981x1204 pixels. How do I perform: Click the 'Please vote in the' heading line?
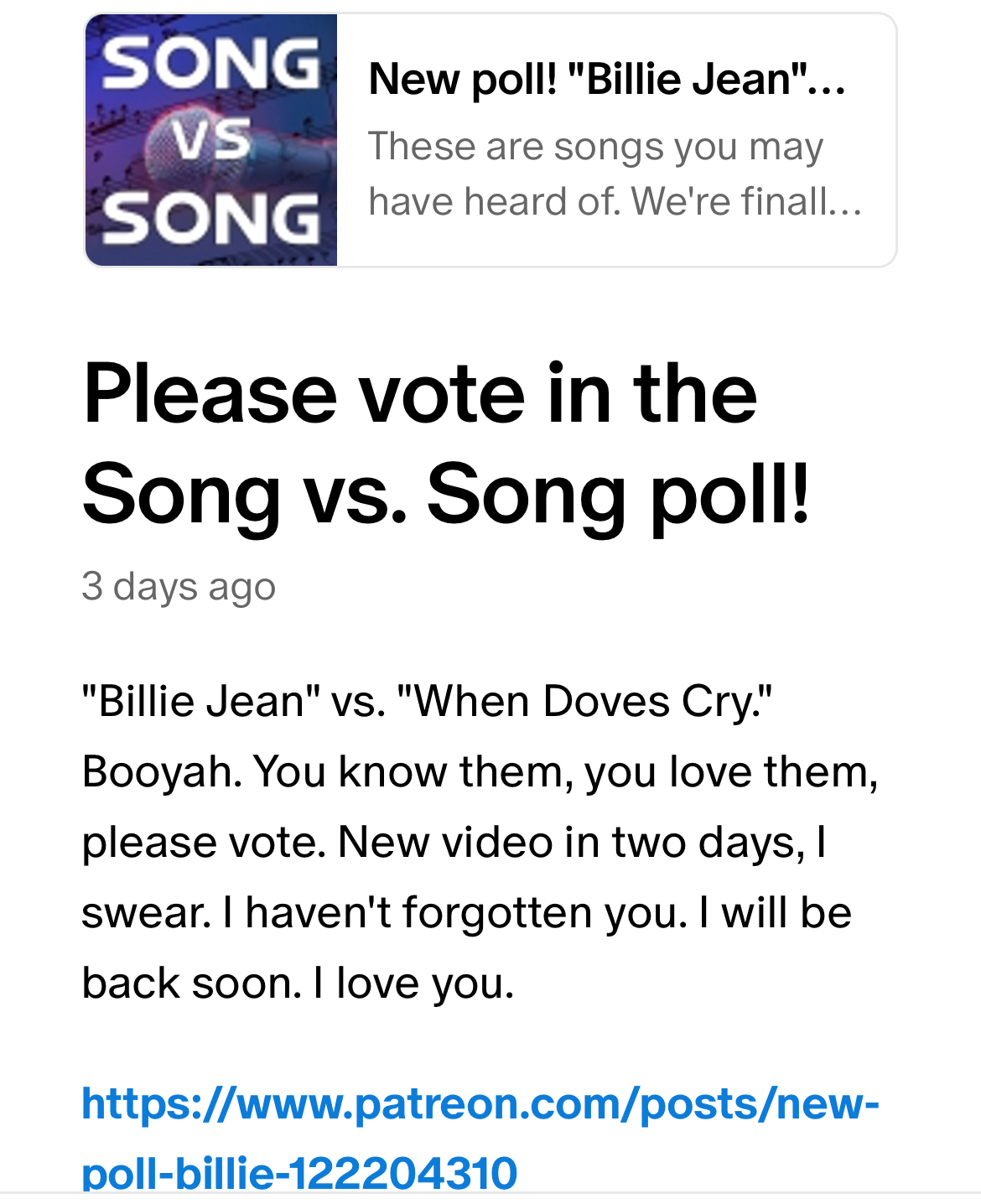pos(420,394)
